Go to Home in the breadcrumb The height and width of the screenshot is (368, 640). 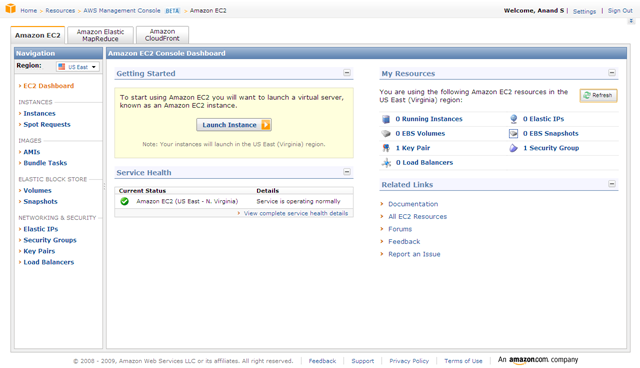[x=29, y=11]
